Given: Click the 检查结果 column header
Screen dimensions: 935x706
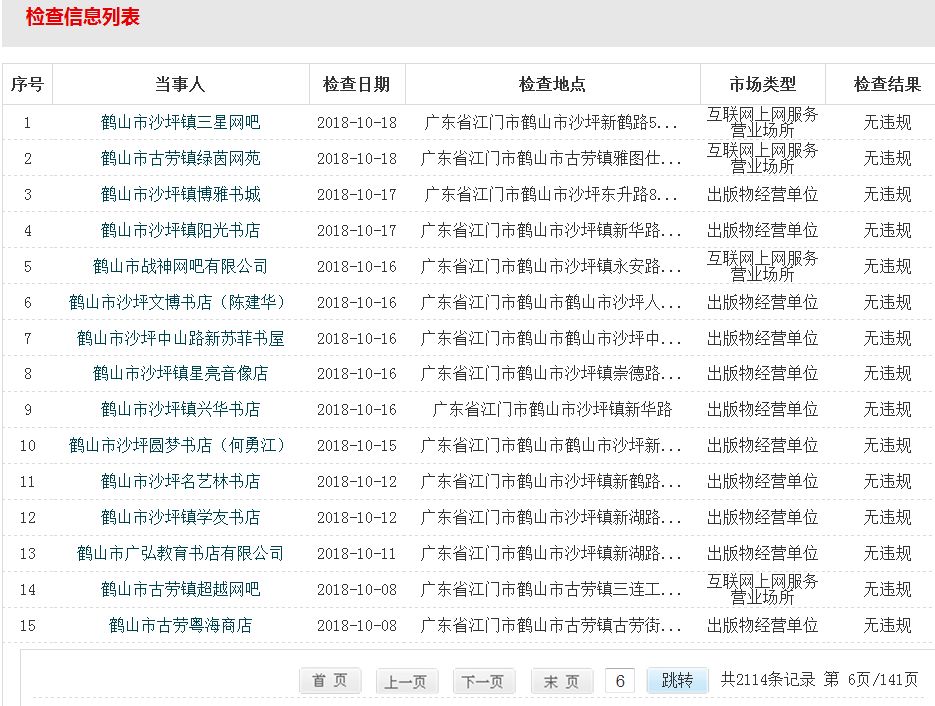Looking at the screenshot, I should pyautogui.click(x=887, y=85).
